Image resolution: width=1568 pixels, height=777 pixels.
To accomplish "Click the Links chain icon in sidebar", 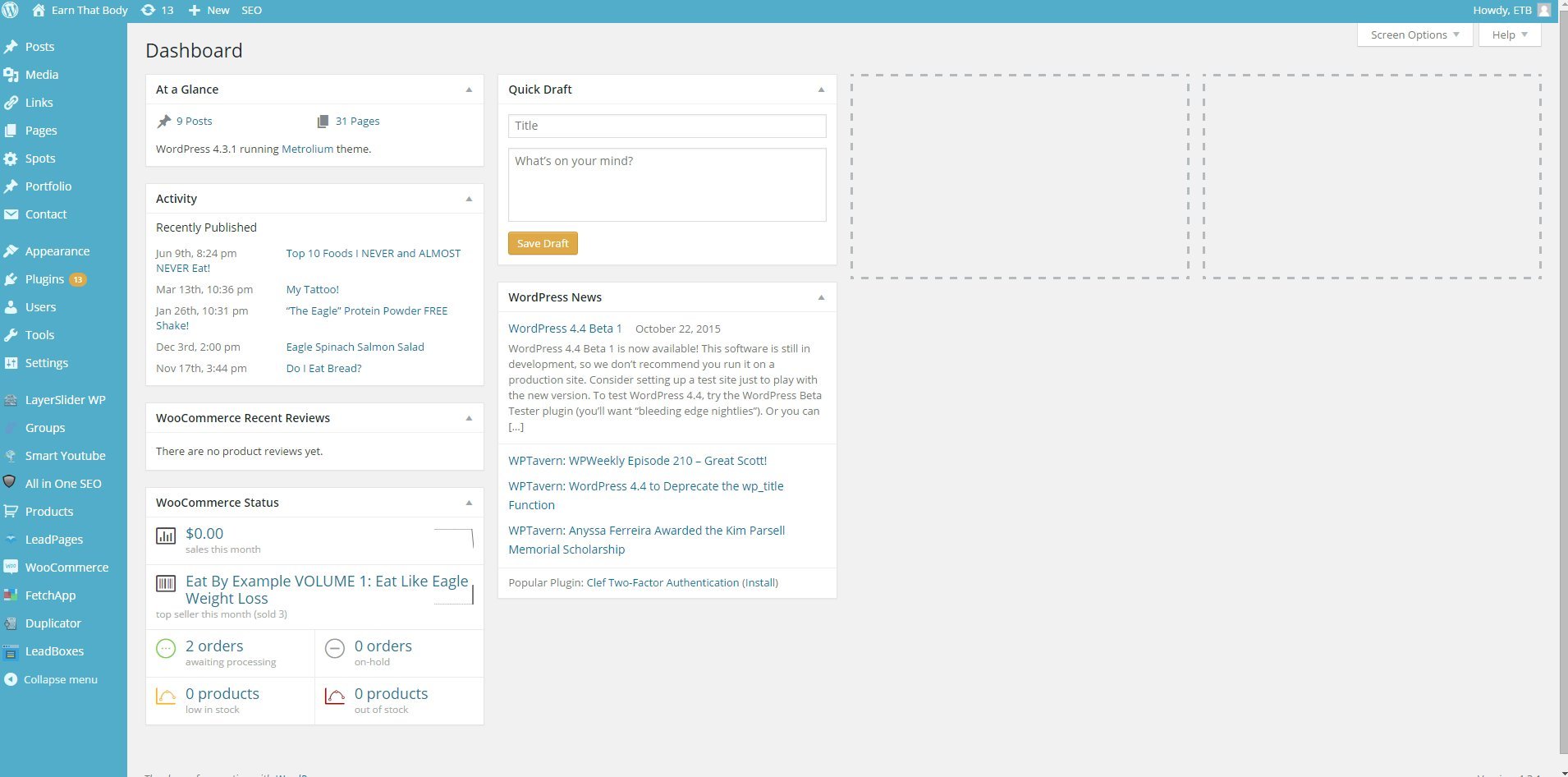I will pyautogui.click(x=11, y=103).
